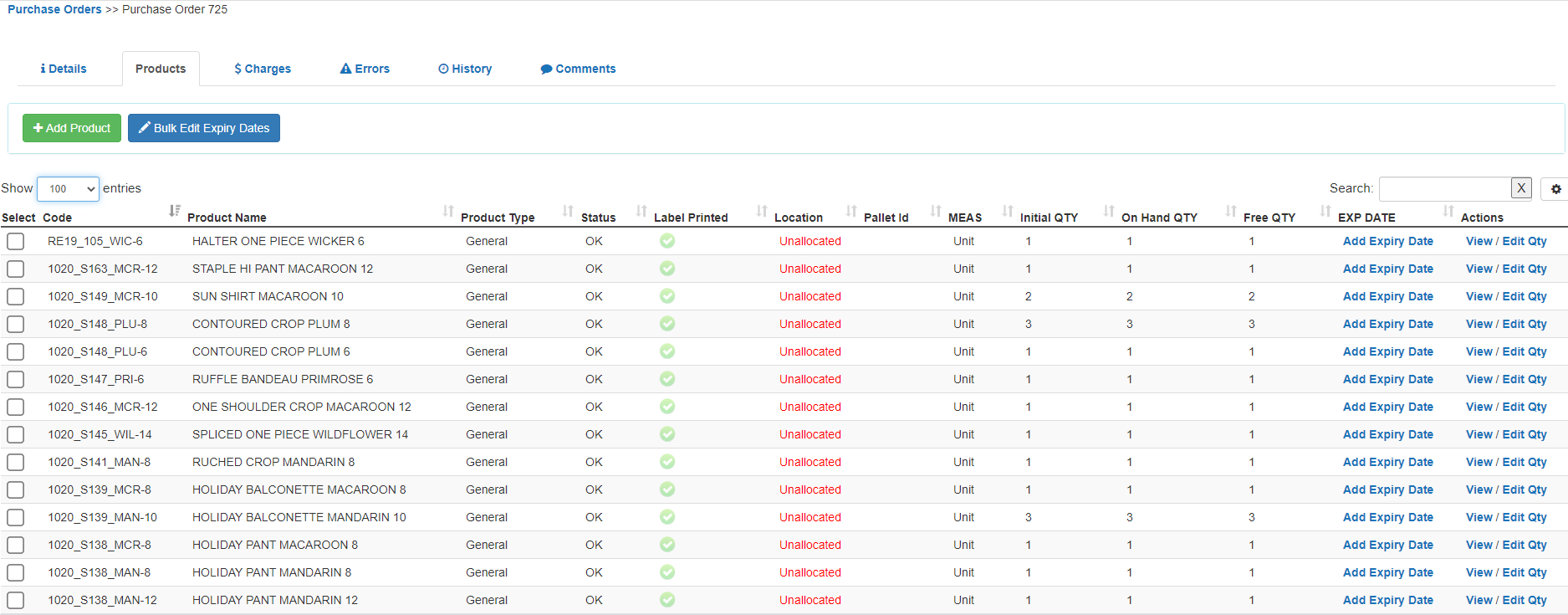Go to the Errors tab
The width and height of the screenshot is (1568, 615).
pyautogui.click(x=365, y=69)
